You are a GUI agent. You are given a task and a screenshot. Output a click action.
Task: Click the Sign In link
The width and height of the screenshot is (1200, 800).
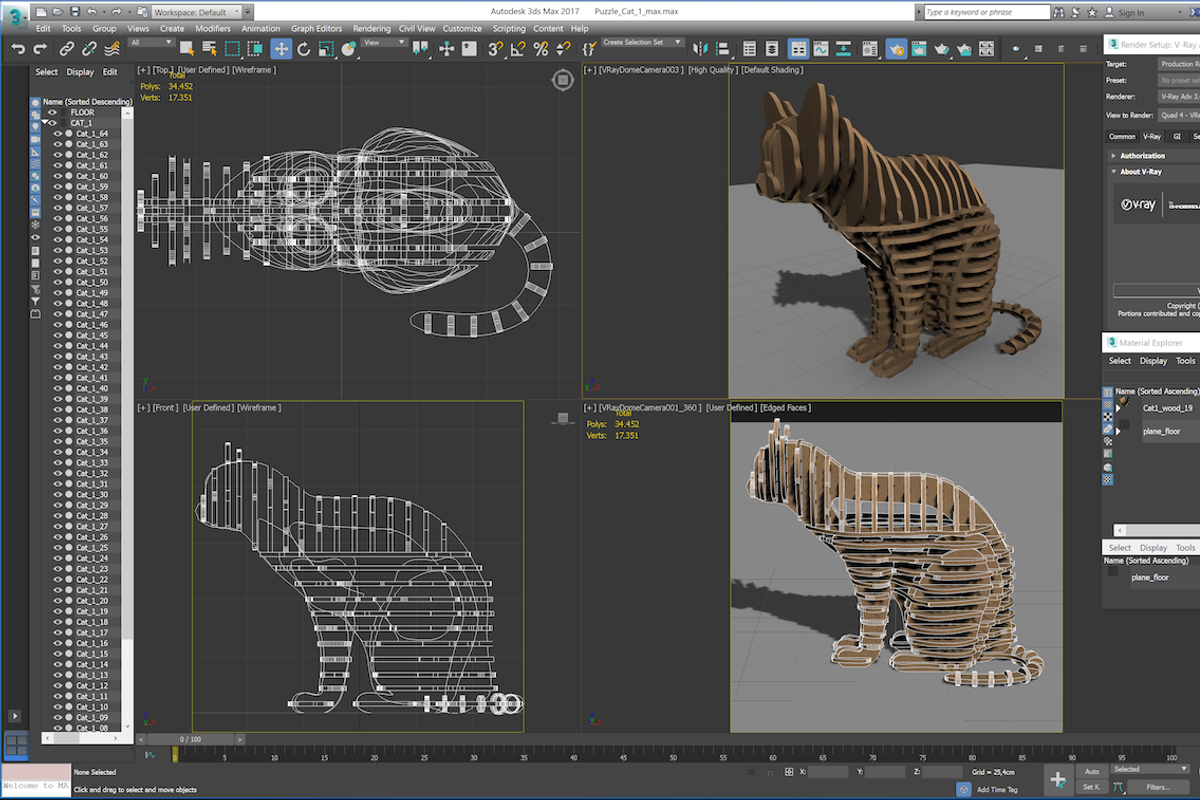(x=1131, y=13)
